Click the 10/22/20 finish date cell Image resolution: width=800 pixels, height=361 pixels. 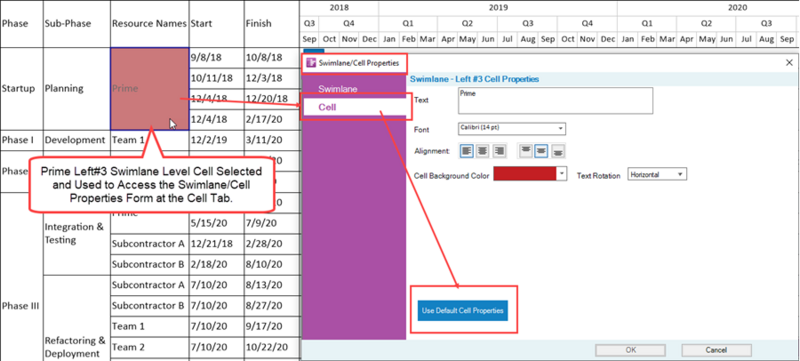[x=271, y=347]
